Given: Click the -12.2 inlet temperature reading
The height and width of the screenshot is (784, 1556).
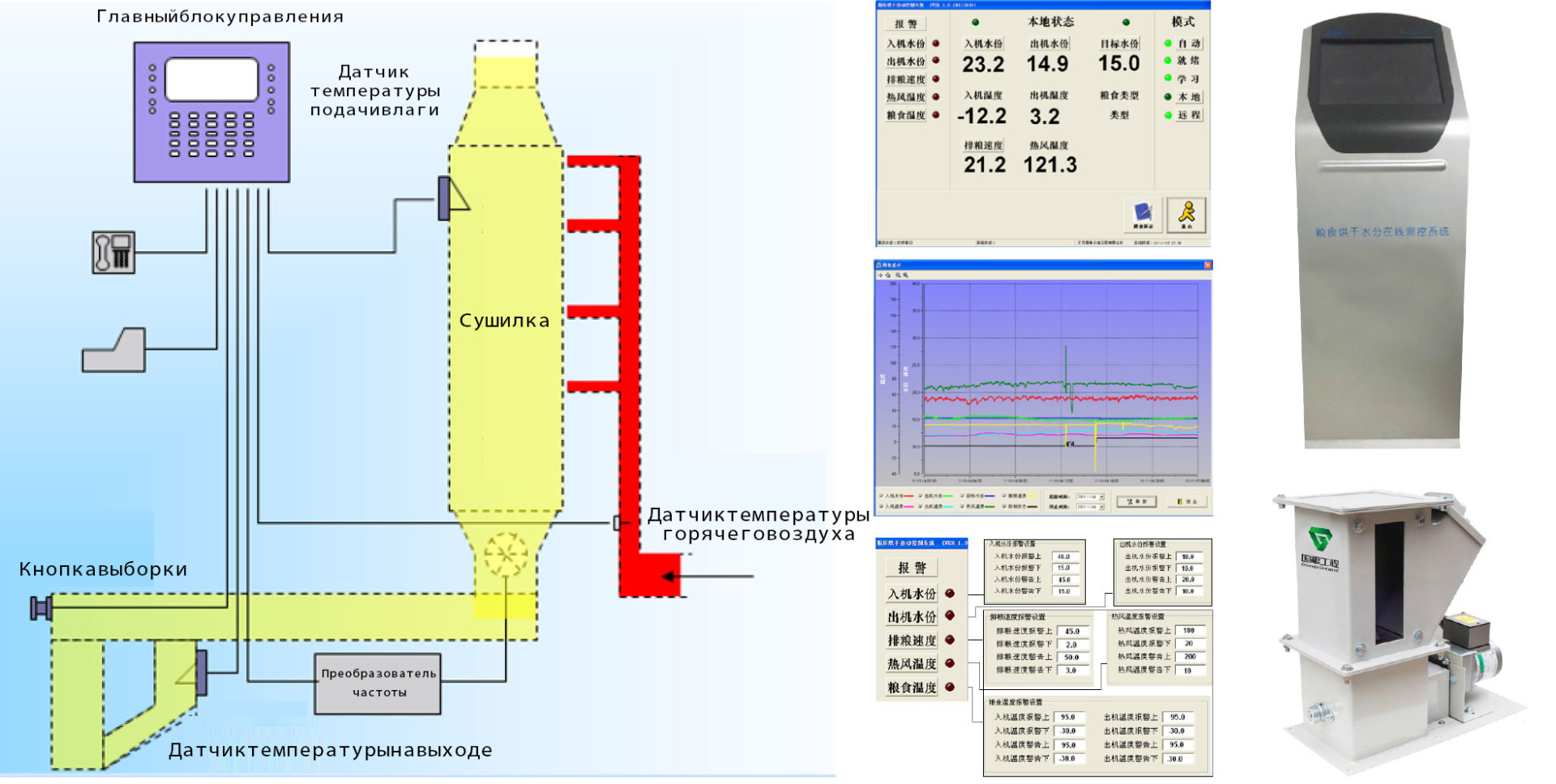Looking at the screenshot, I should point(981,117).
